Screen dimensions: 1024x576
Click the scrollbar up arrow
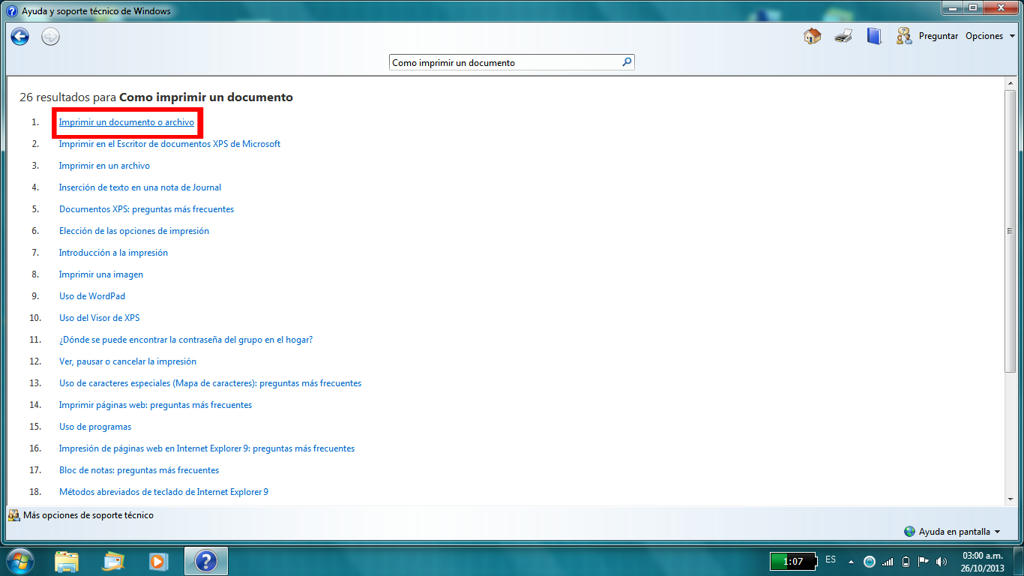pyautogui.click(x=1010, y=84)
